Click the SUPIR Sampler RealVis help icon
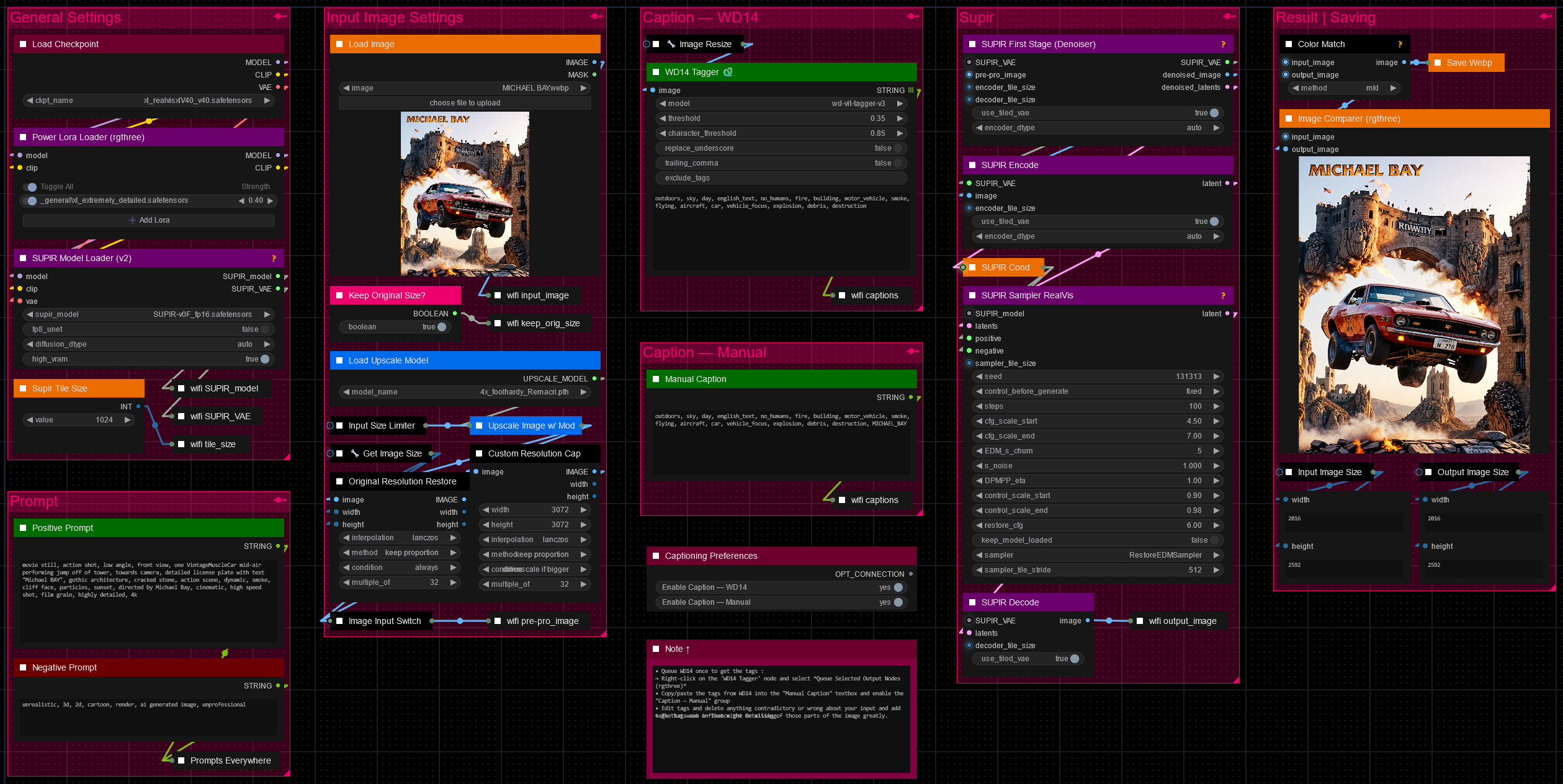1563x784 pixels. 1223,295
